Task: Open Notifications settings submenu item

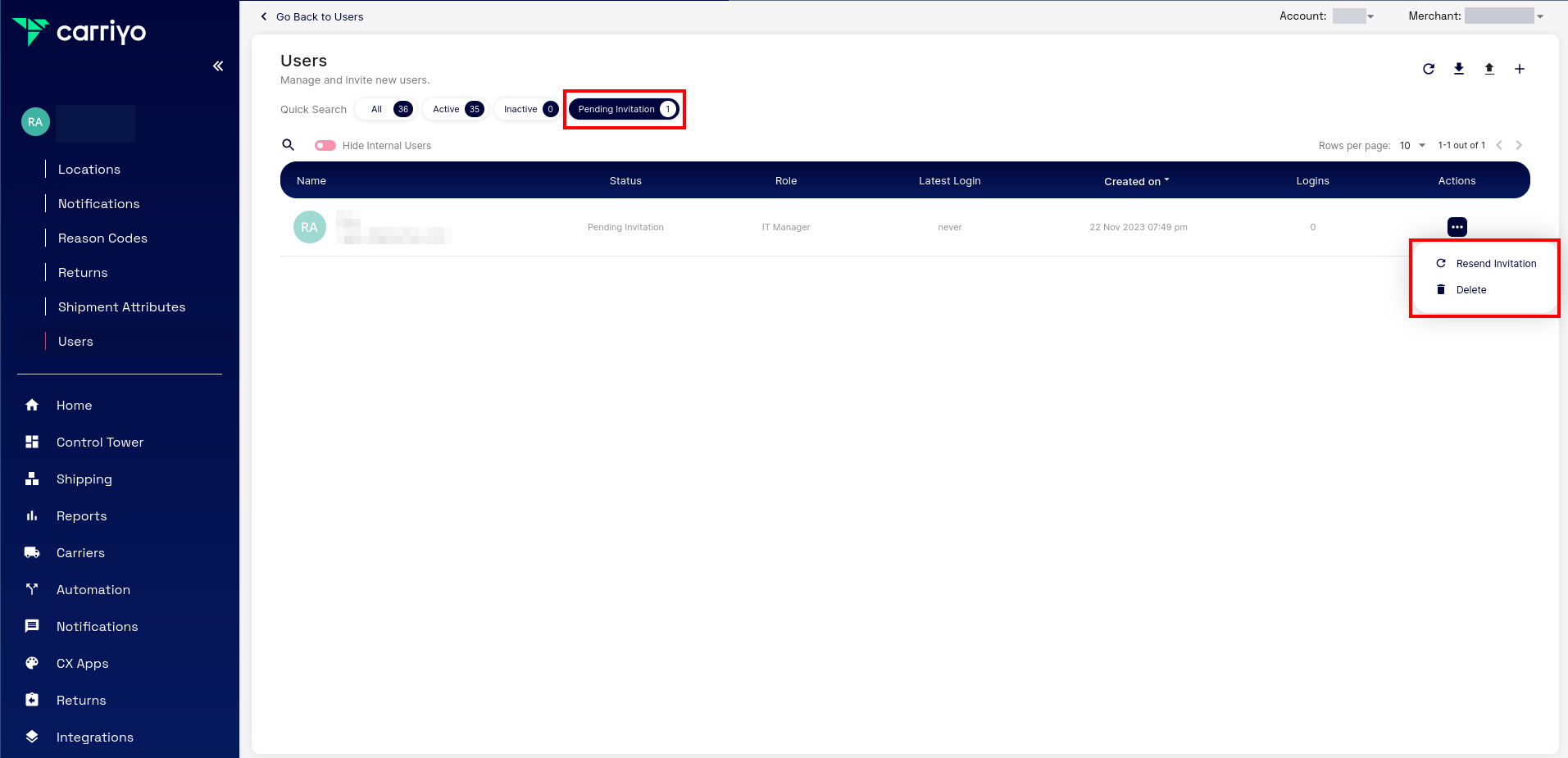Action: (99, 204)
